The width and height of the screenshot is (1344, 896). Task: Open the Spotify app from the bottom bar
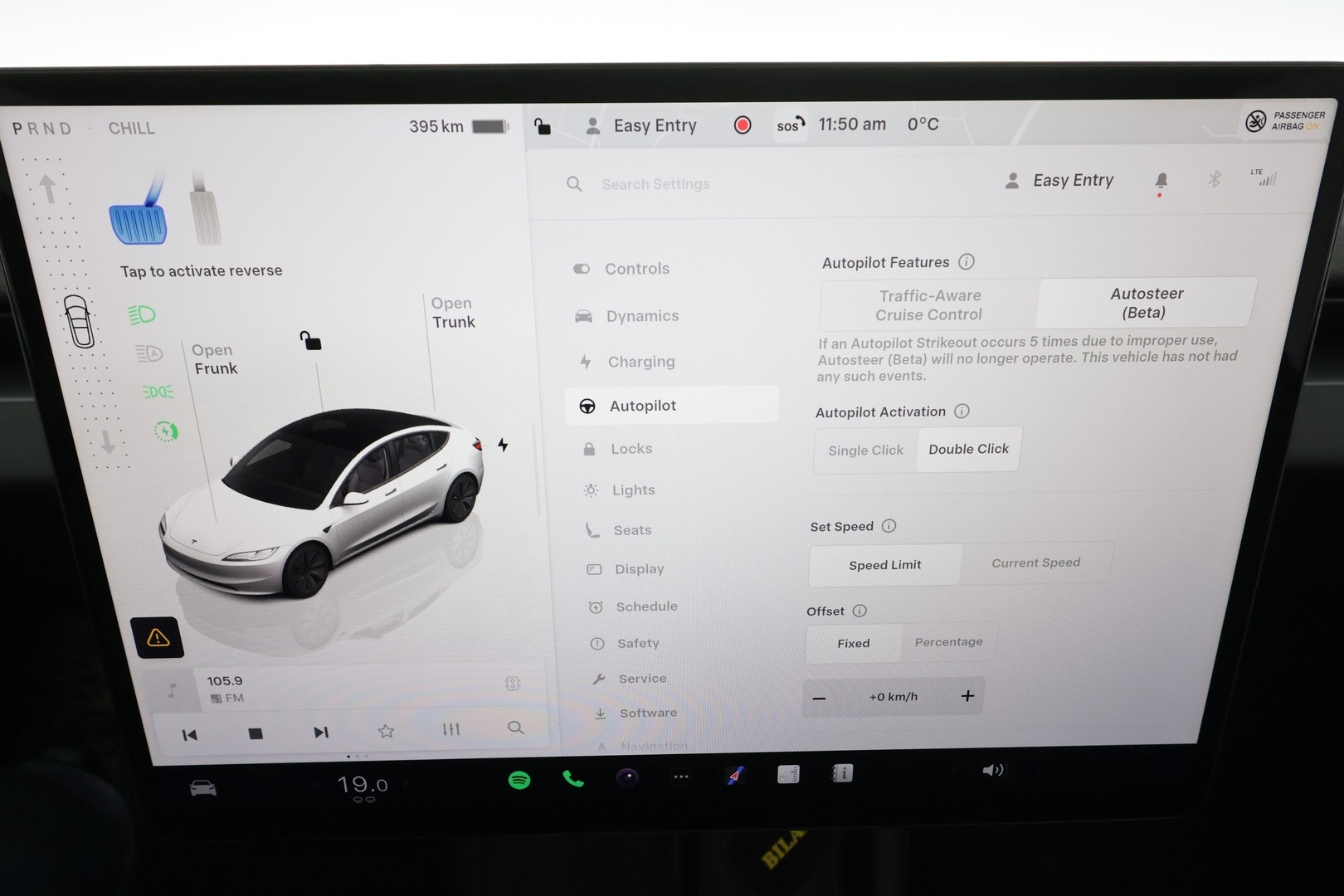(519, 778)
